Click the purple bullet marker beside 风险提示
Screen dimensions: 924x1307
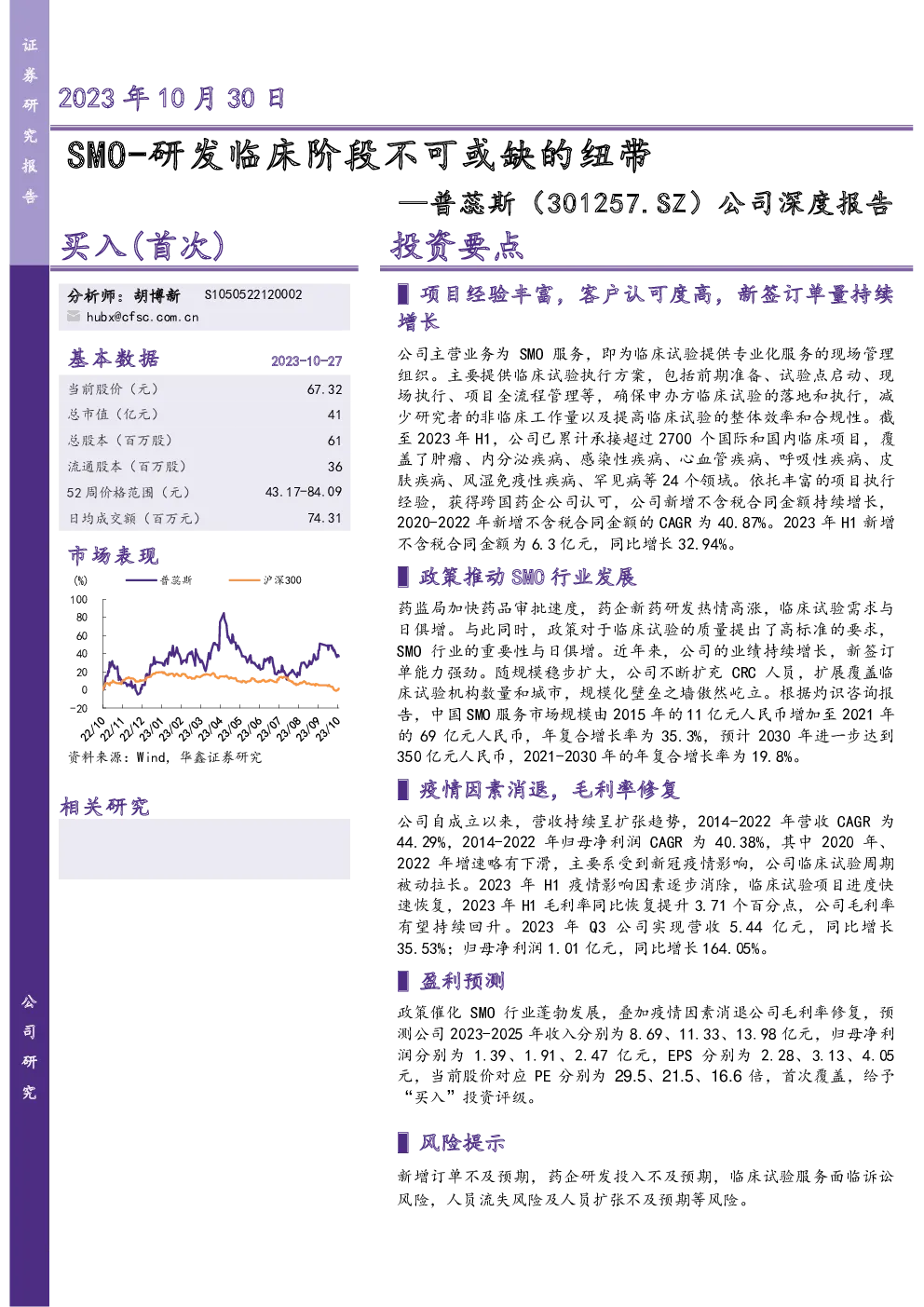pyautogui.click(x=403, y=1143)
